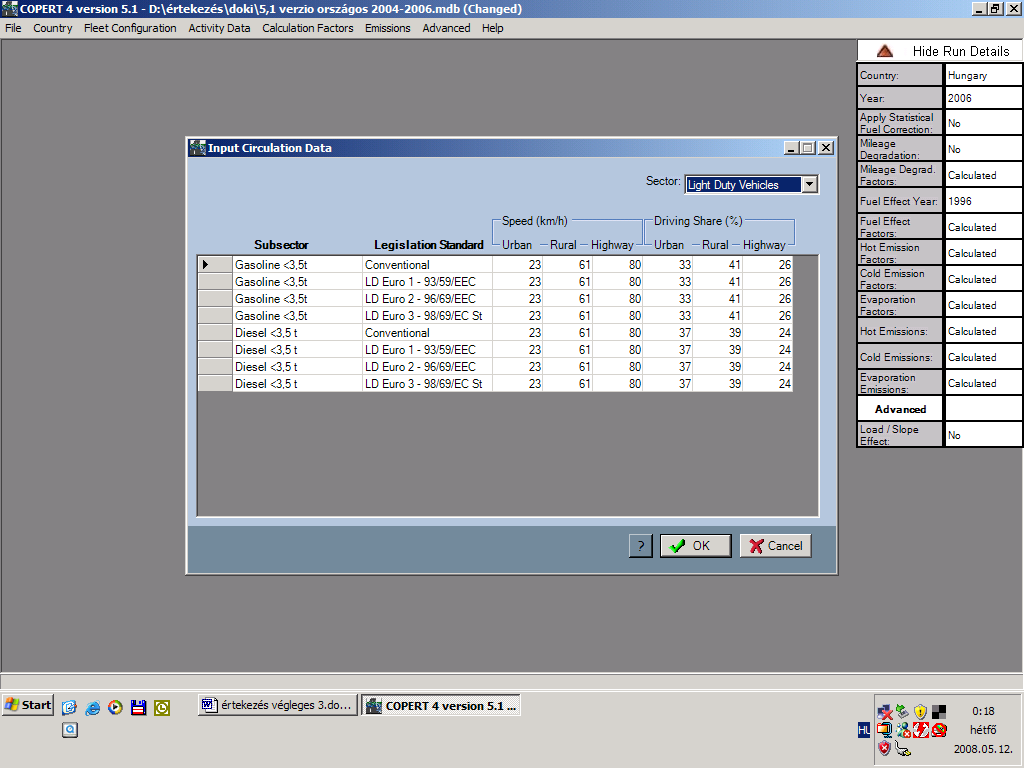Click the COPERT application icon in main title bar
This screenshot has width=1024, height=768.
coord(10,8)
